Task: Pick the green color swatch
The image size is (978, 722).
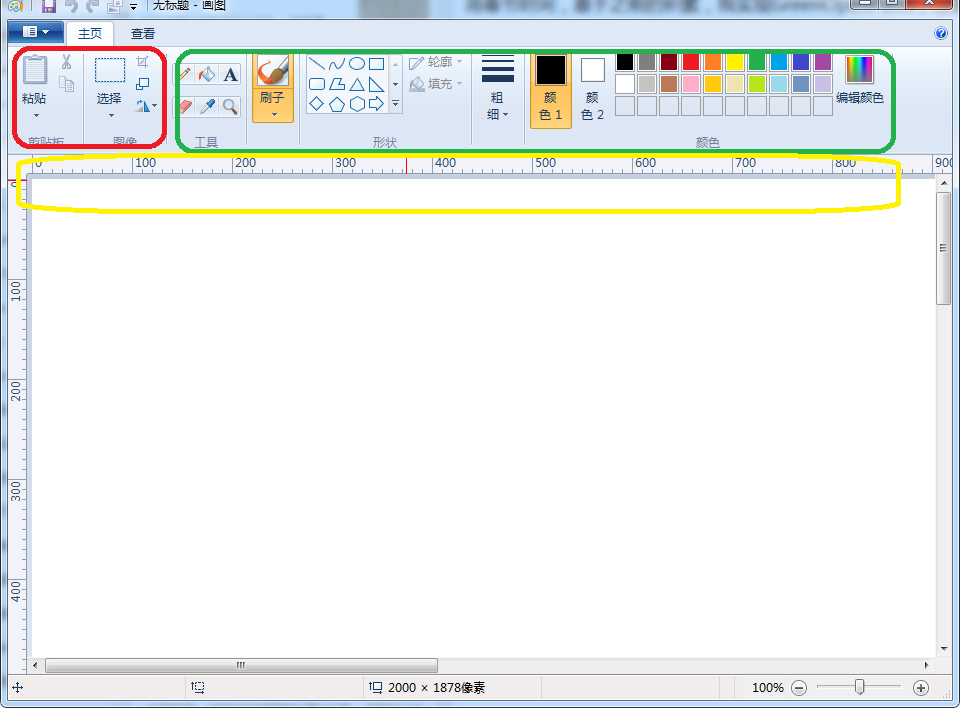Action: (757, 62)
